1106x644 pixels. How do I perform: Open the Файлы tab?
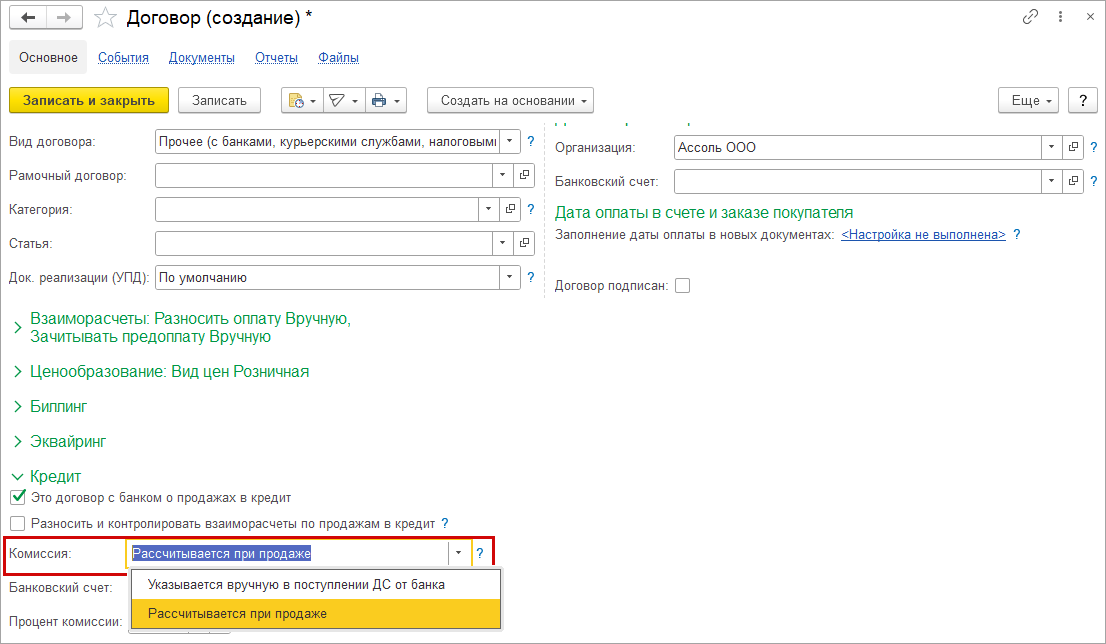point(339,58)
